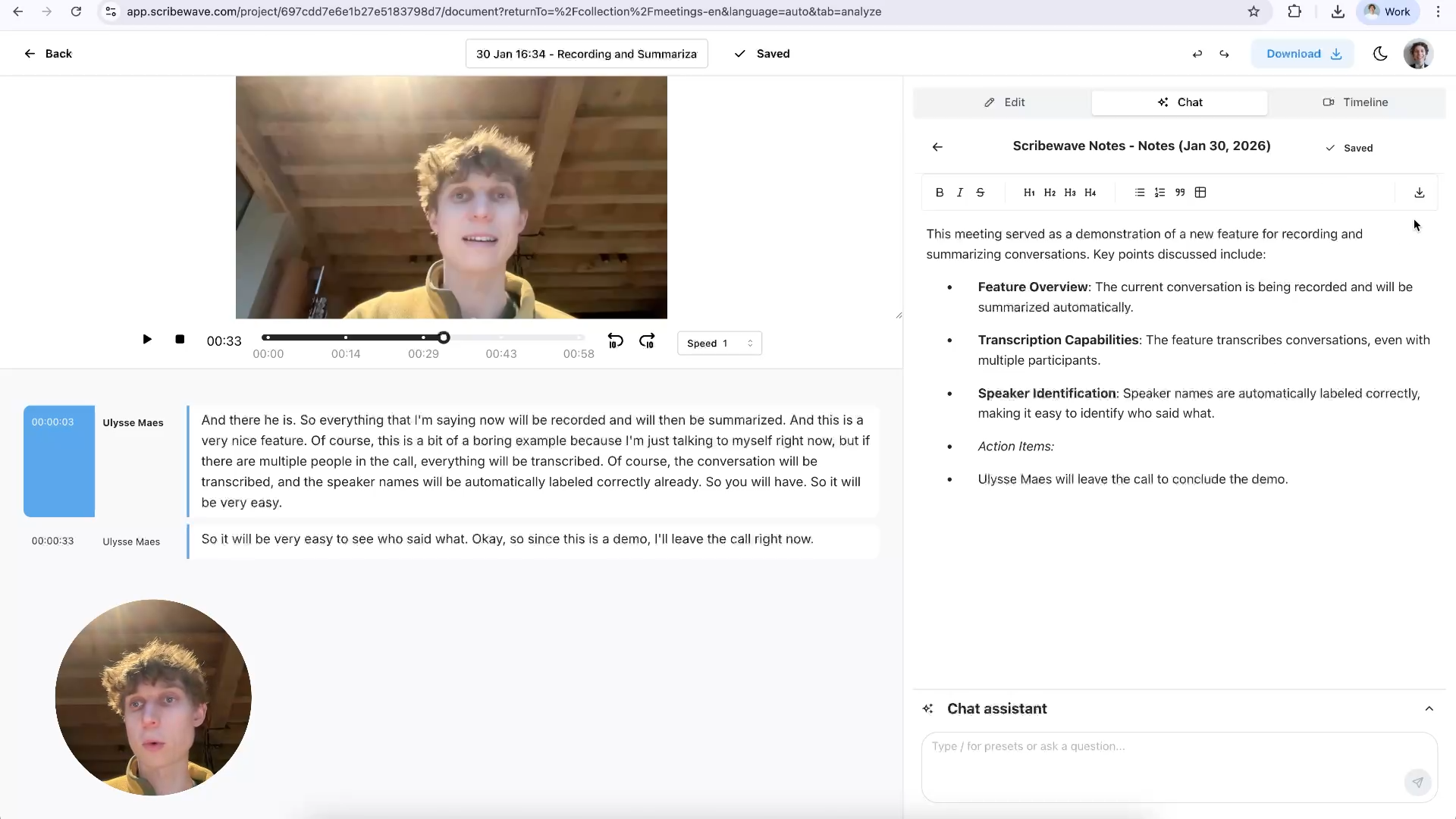1456x819 pixels.
Task: Stop the video playback
Action: (x=180, y=339)
